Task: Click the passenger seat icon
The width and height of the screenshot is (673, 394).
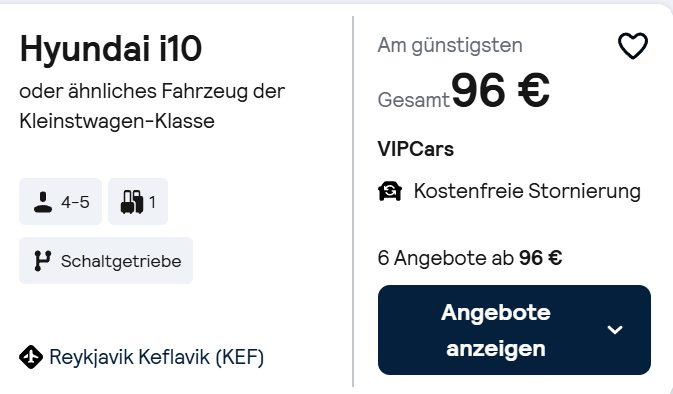Action: (43, 202)
